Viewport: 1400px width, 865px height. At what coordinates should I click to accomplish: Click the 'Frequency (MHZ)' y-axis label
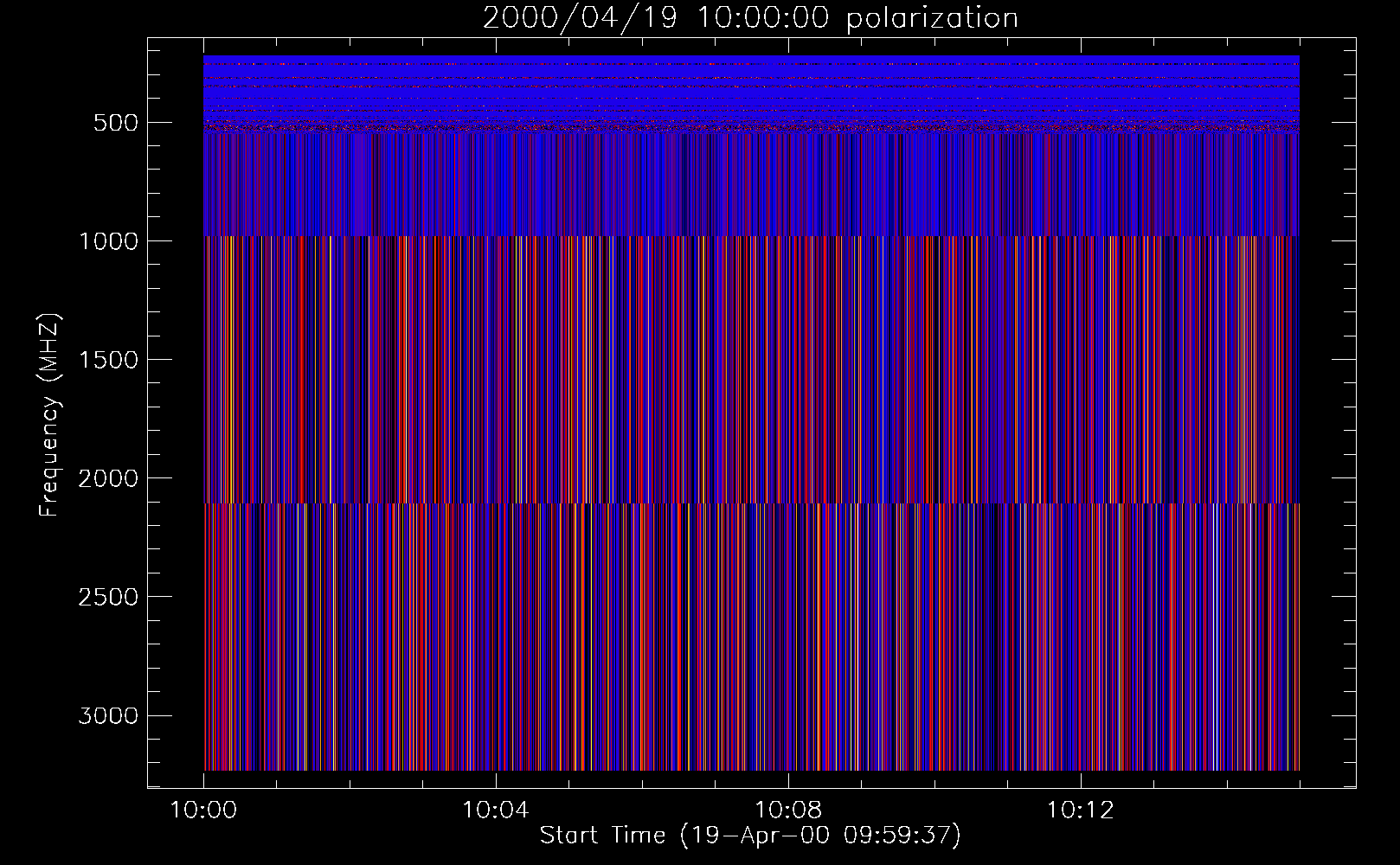49,414
